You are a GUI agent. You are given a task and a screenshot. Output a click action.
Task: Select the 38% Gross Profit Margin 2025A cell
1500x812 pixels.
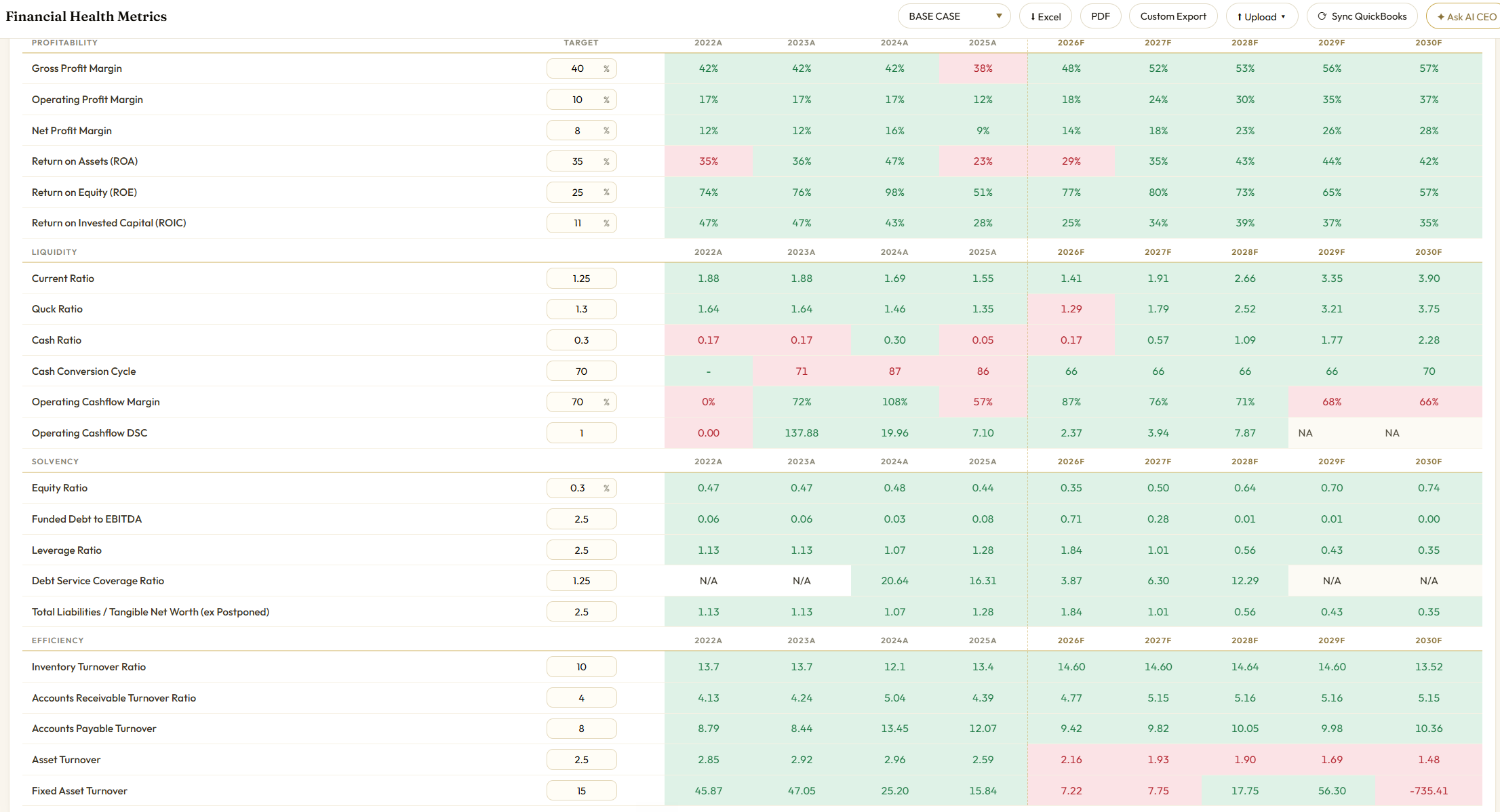983,68
